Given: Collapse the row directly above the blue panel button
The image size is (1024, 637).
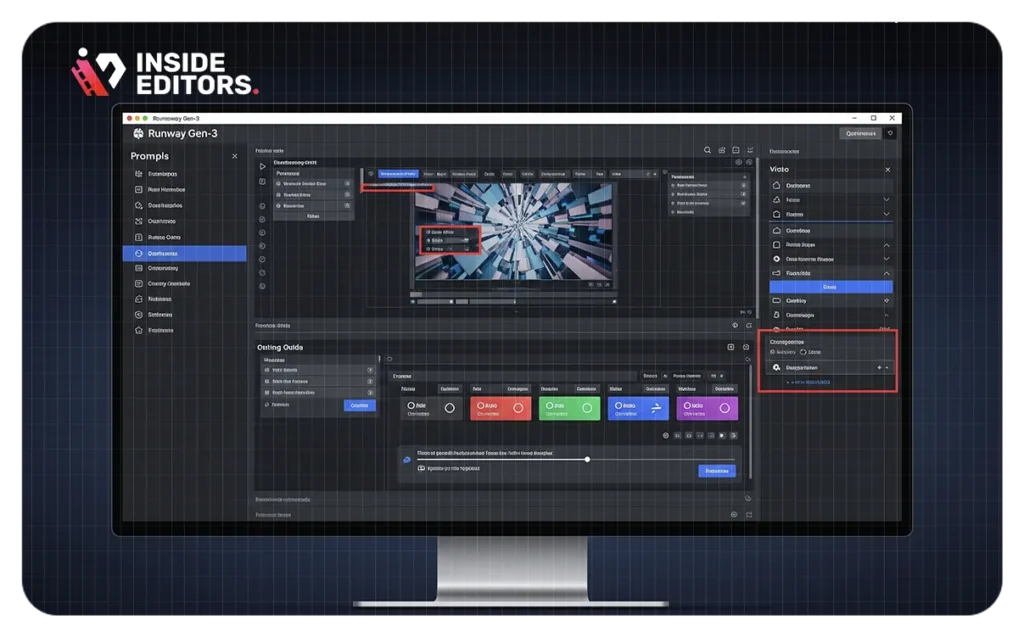Looking at the screenshot, I should (x=886, y=273).
